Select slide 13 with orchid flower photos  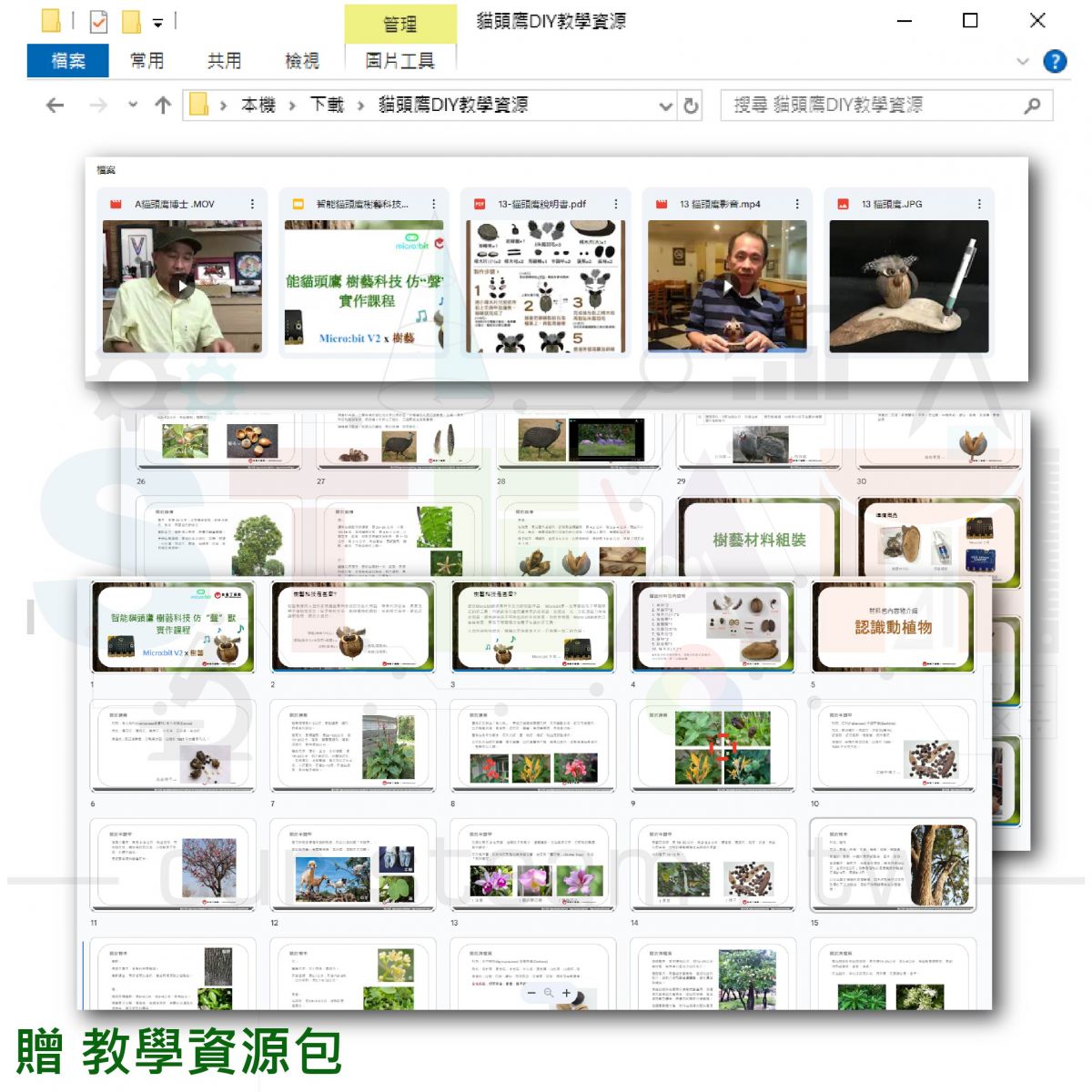pyautogui.click(x=532, y=864)
